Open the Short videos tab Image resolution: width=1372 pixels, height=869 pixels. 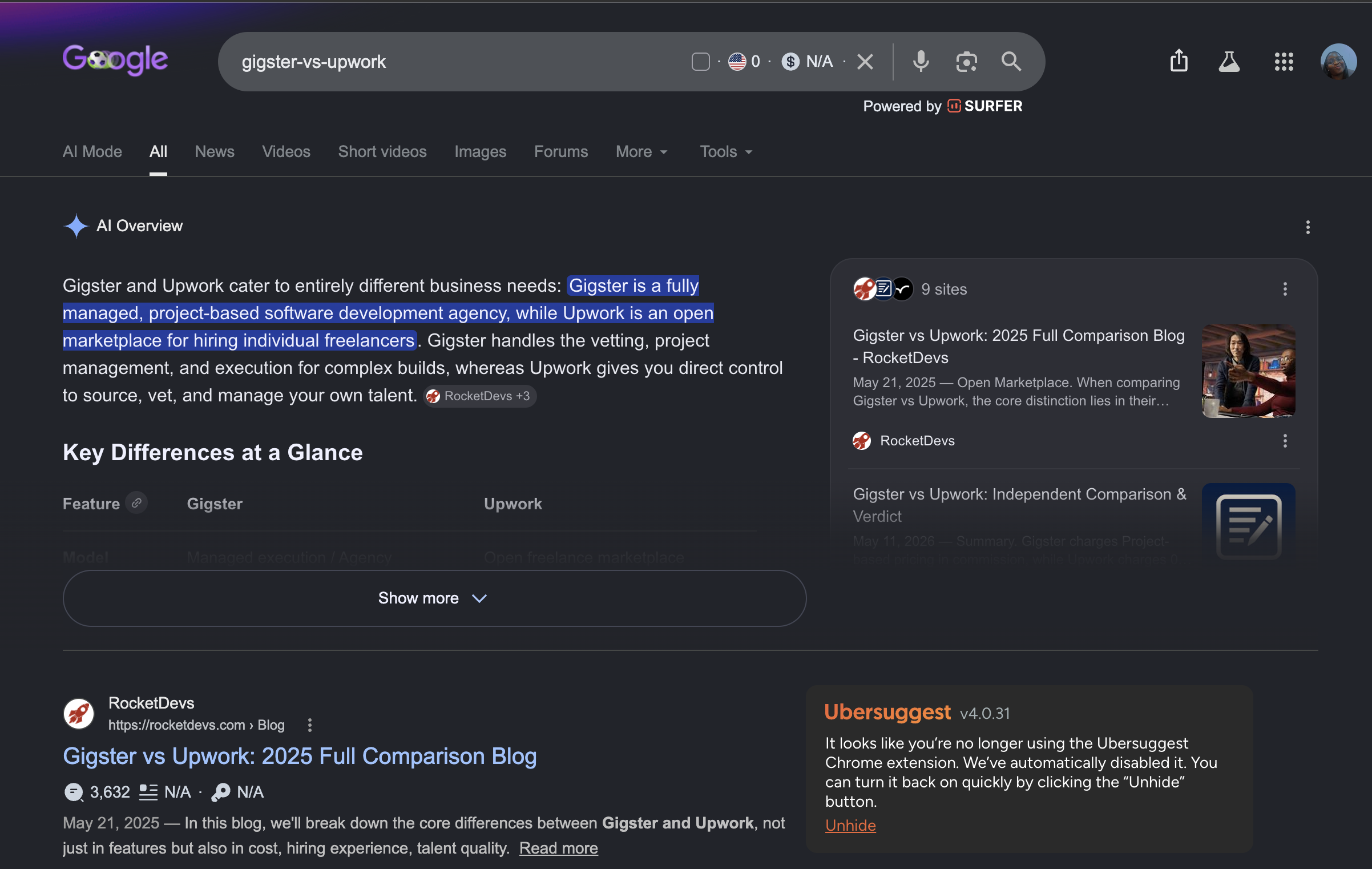382,152
